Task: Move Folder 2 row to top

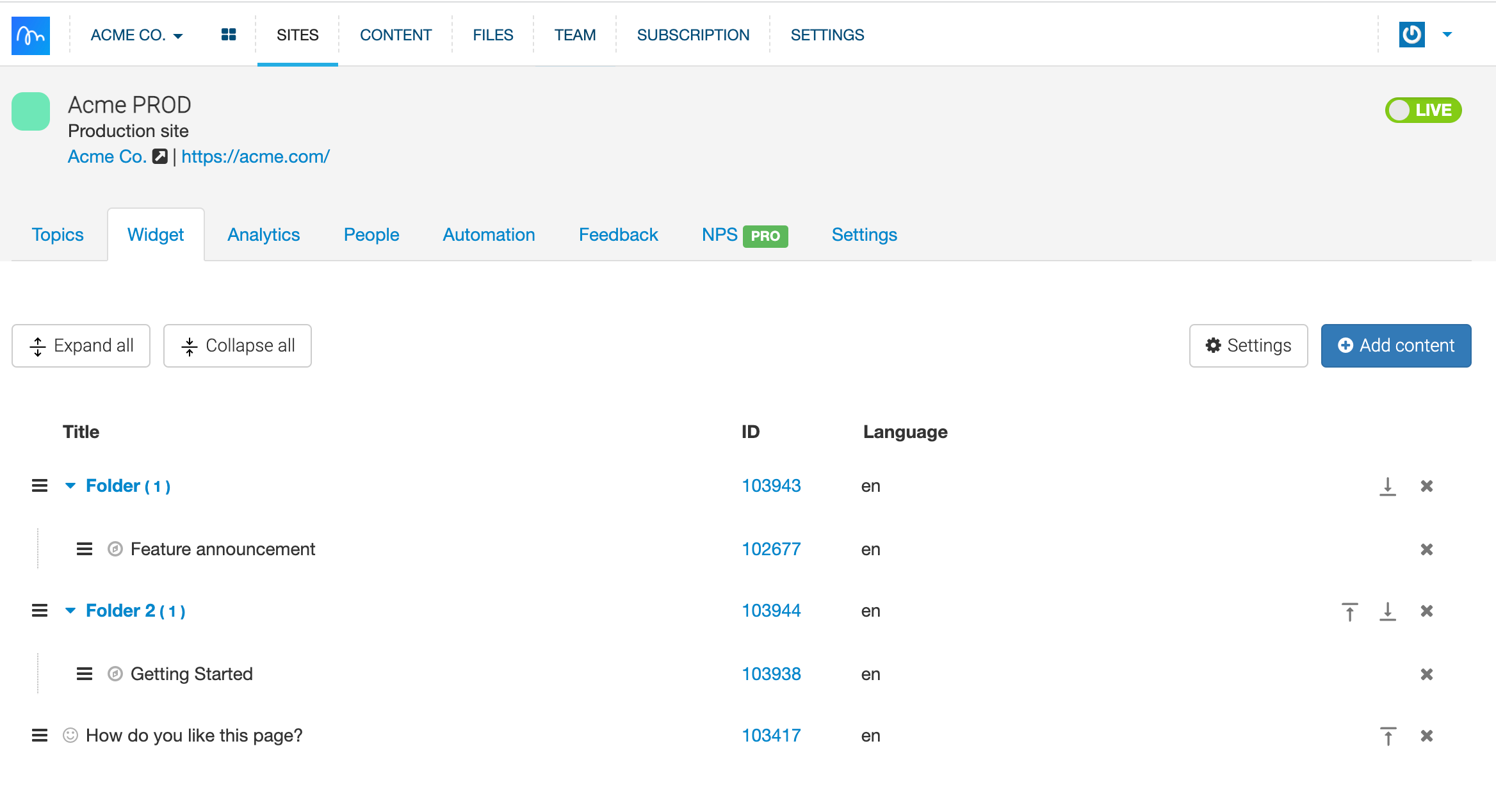Action: (x=1349, y=612)
